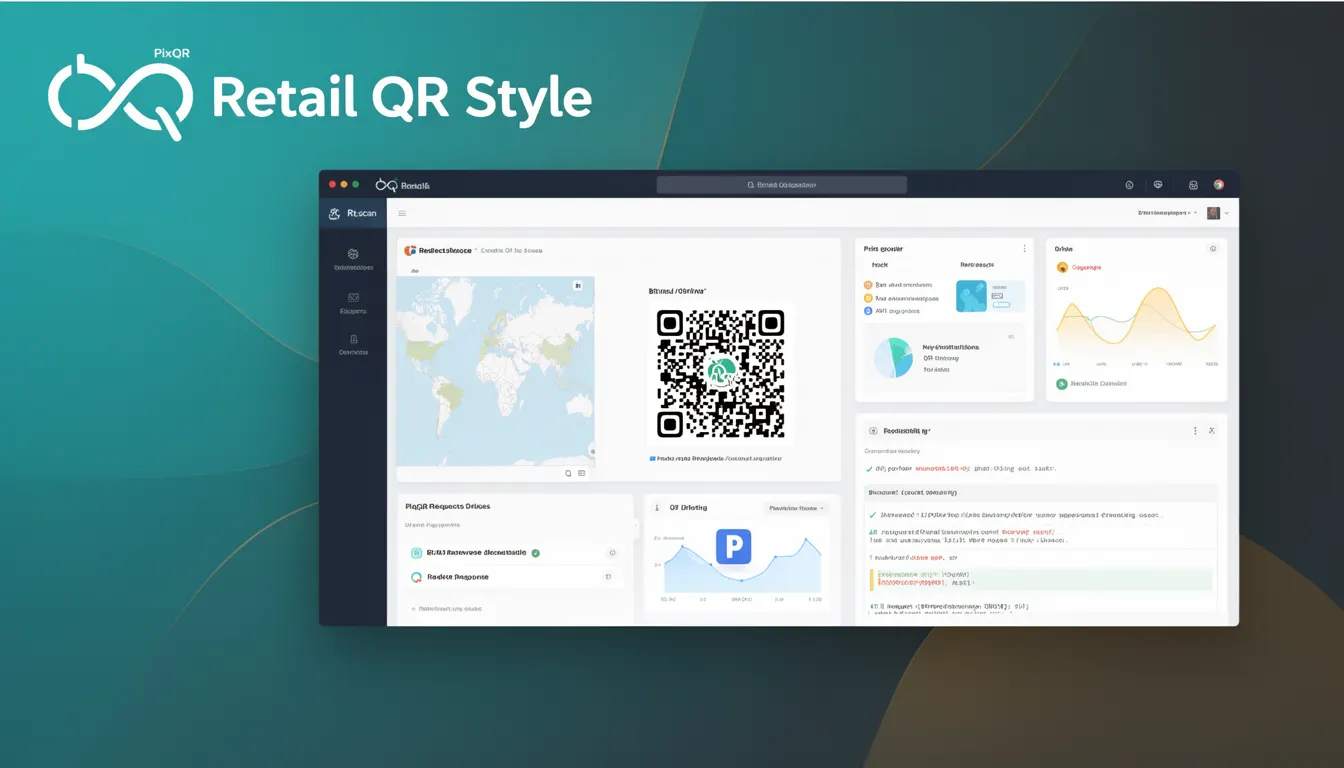Expand the dropdown on the blue line chart card
The image size is (1344, 768).
pos(796,508)
